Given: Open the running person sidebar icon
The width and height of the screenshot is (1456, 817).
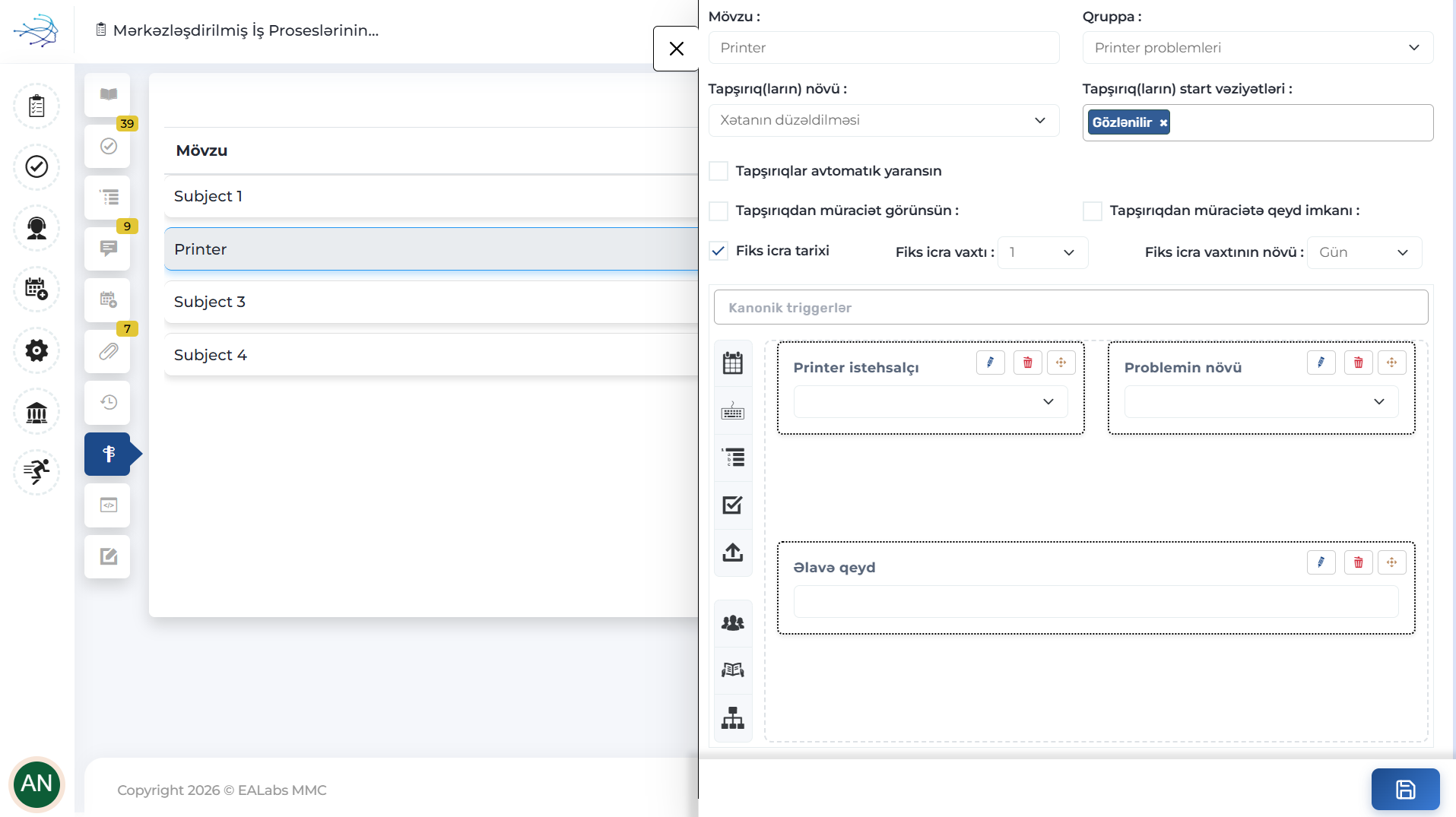Looking at the screenshot, I should [x=36, y=472].
